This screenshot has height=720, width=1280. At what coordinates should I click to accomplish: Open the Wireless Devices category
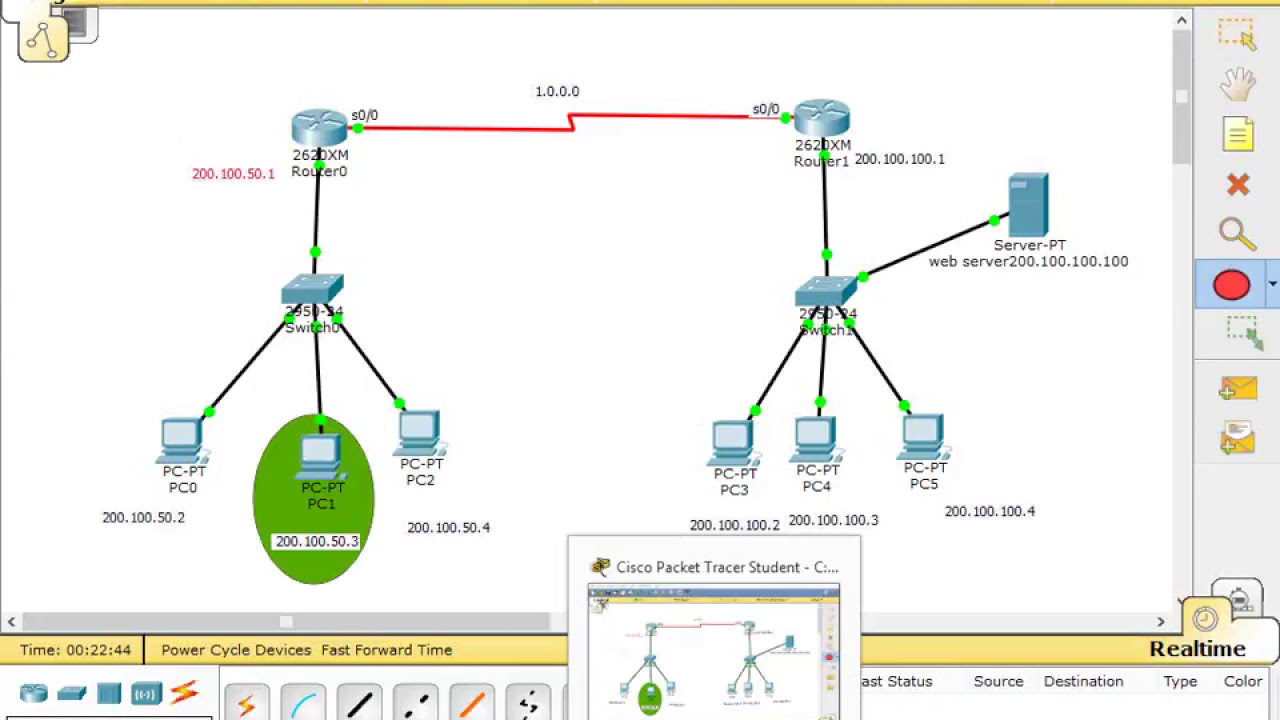tap(146, 693)
